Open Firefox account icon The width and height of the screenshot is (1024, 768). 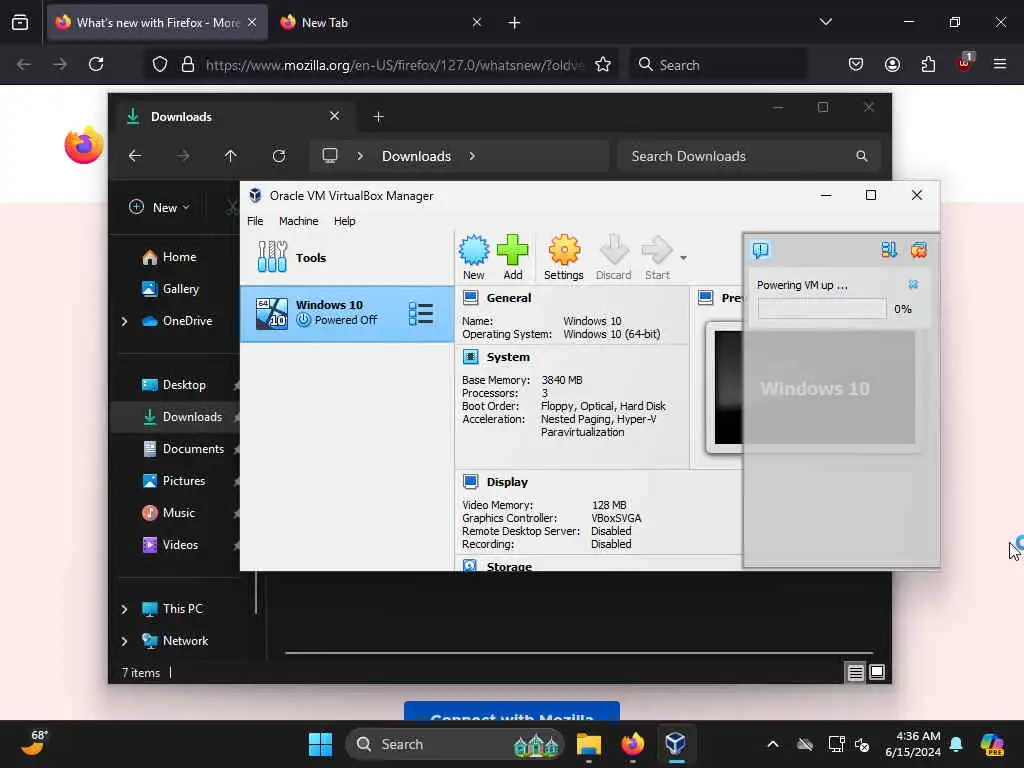coord(892,64)
